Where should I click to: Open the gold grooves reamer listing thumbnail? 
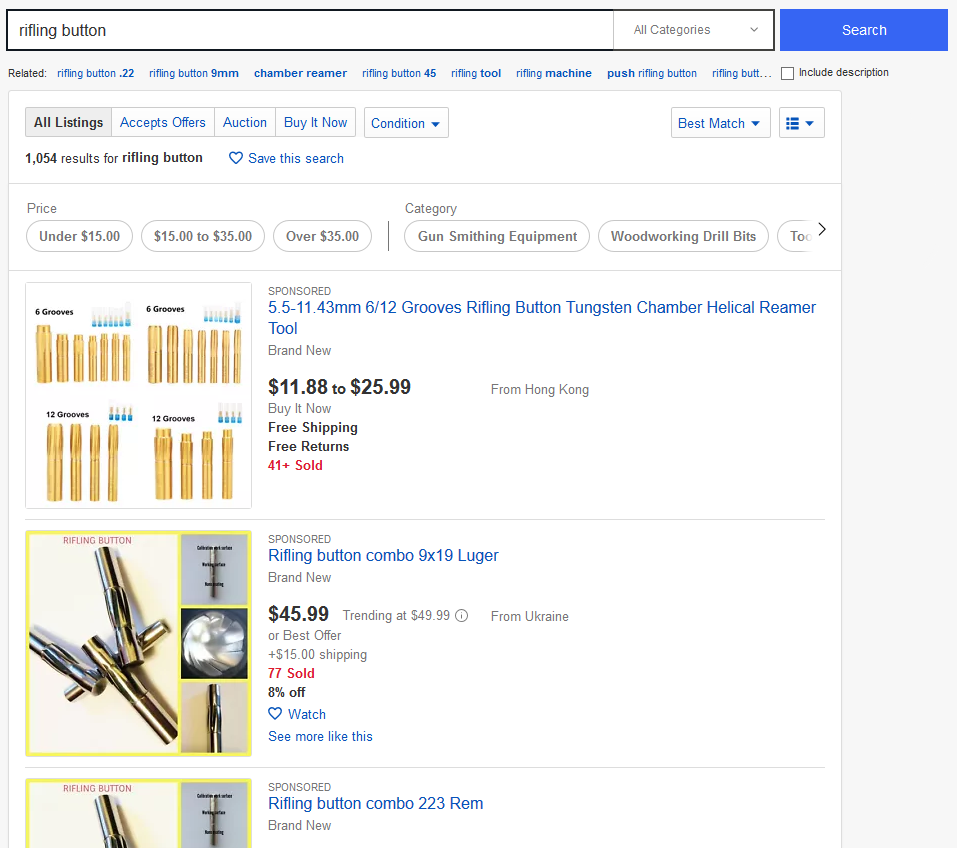138,396
